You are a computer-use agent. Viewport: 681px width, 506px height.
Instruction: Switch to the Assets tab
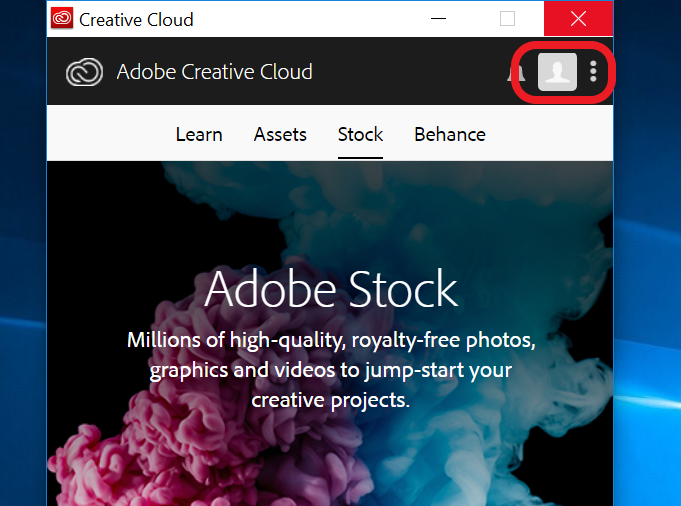[x=280, y=135]
